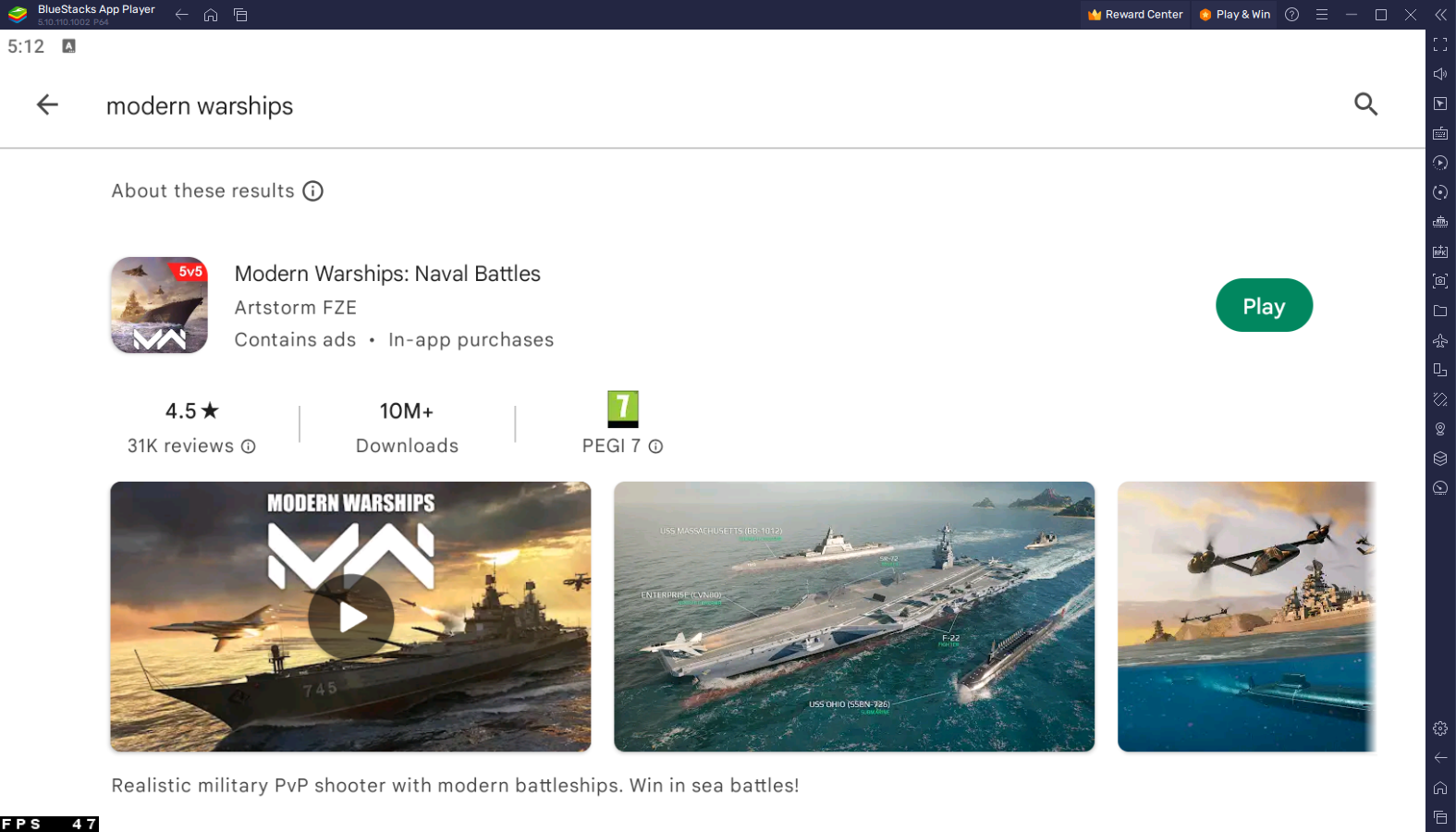
Task: Go to BlueStacks home from title bar
Action: tap(211, 15)
